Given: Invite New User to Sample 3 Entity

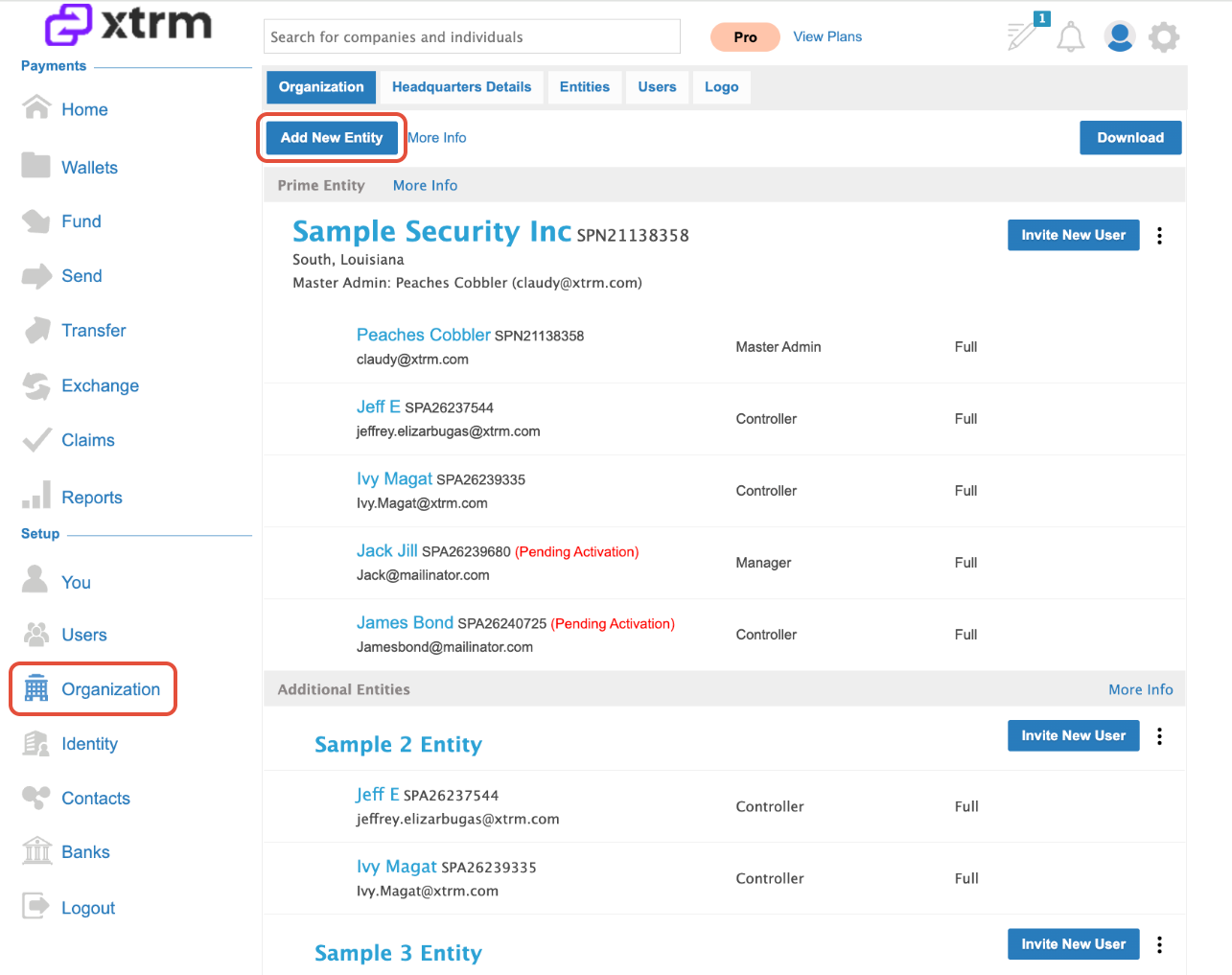Looking at the screenshot, I should tap(1074, 944).
